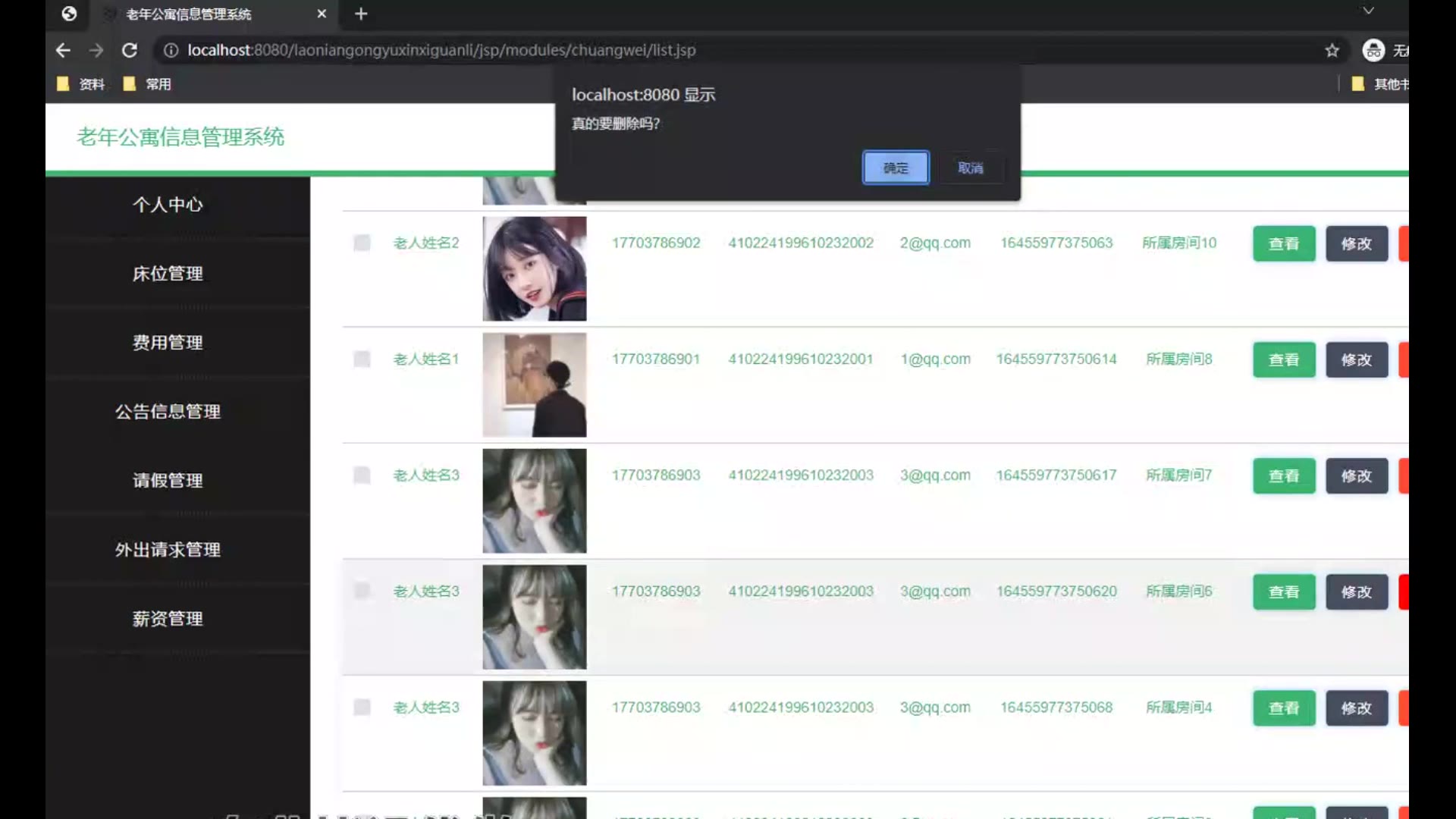The image size is (1456, 819).
Task: Tick checkbox of 老人姓名3 row in 所属房间7
Action: [362, 475]
